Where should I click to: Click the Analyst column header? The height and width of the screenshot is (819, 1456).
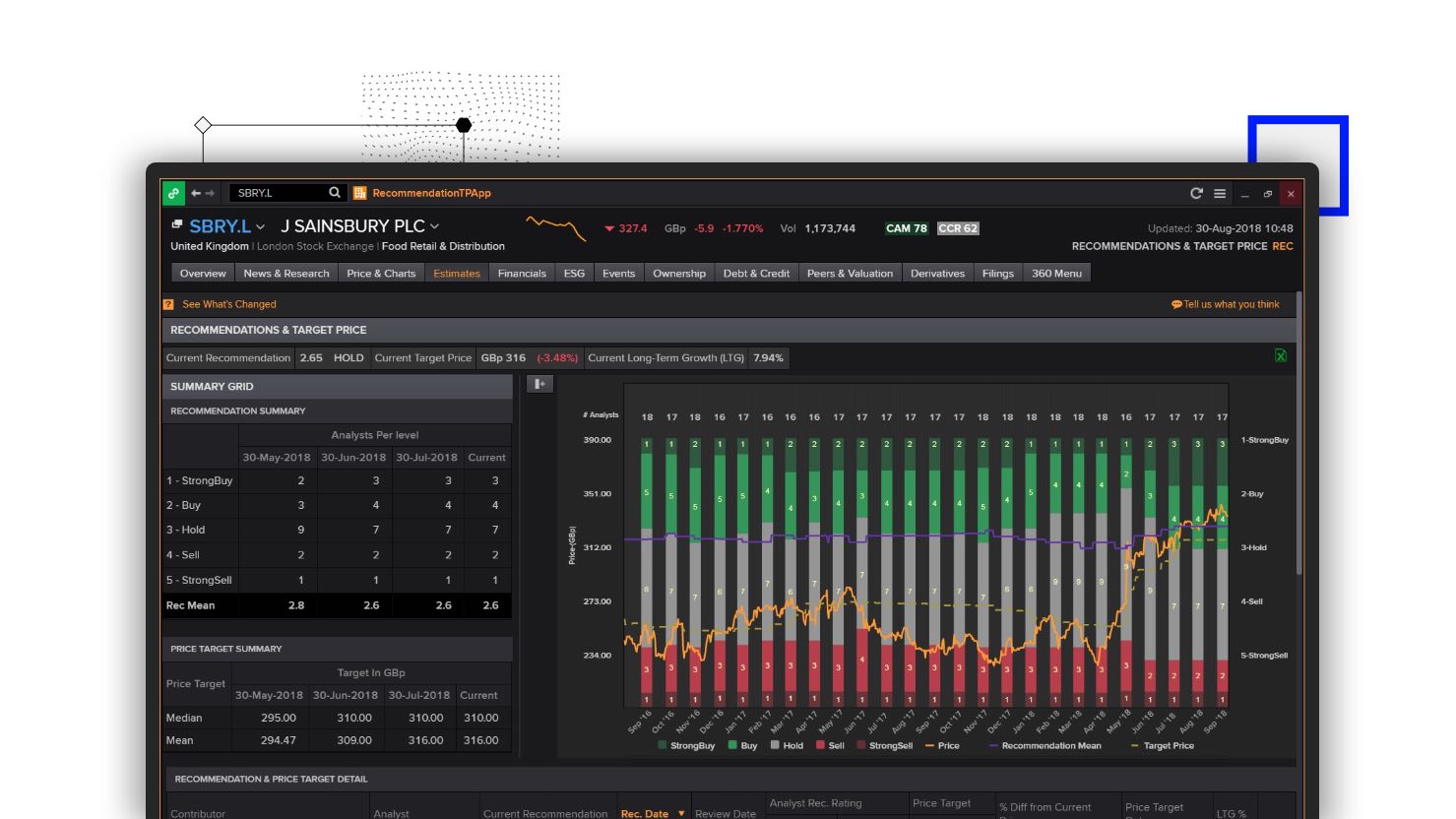(x=391, y=814)
